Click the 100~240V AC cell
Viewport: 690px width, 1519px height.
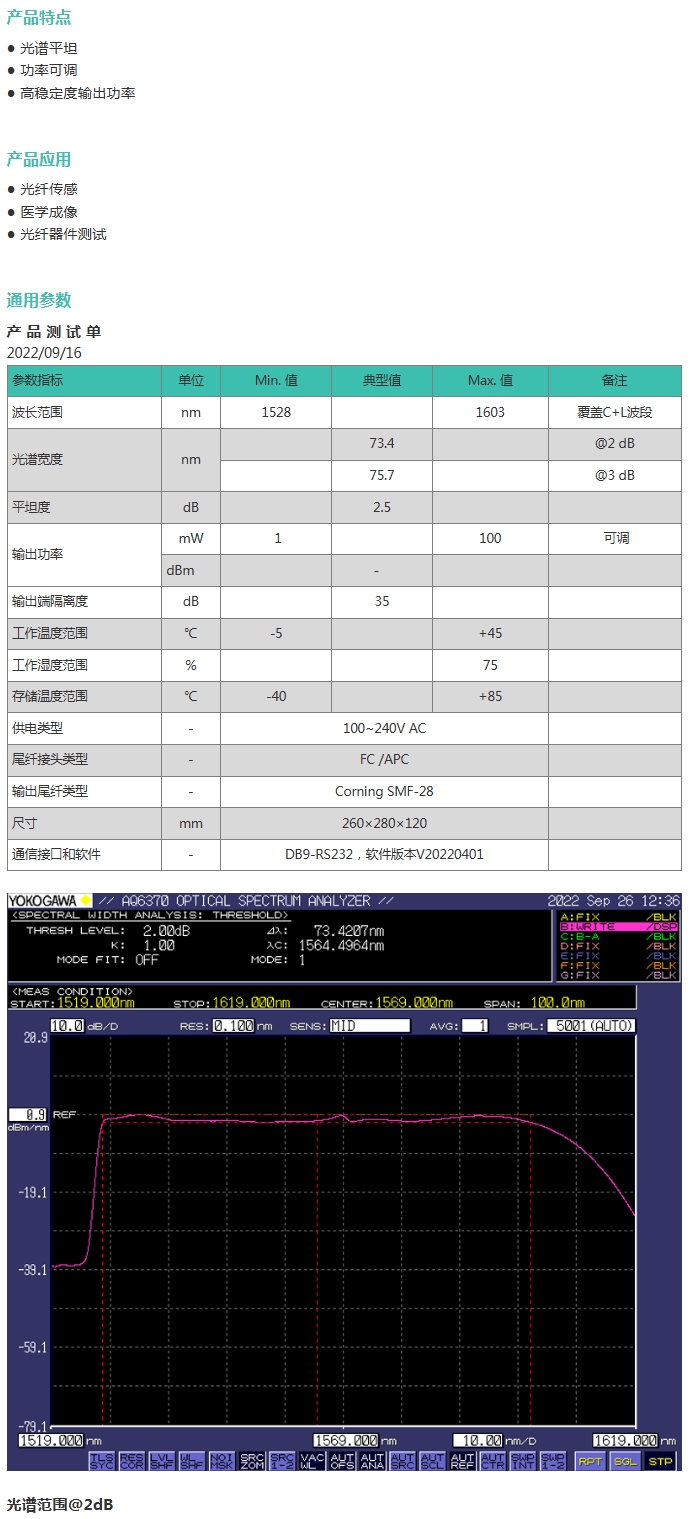[x=384, y=728]
